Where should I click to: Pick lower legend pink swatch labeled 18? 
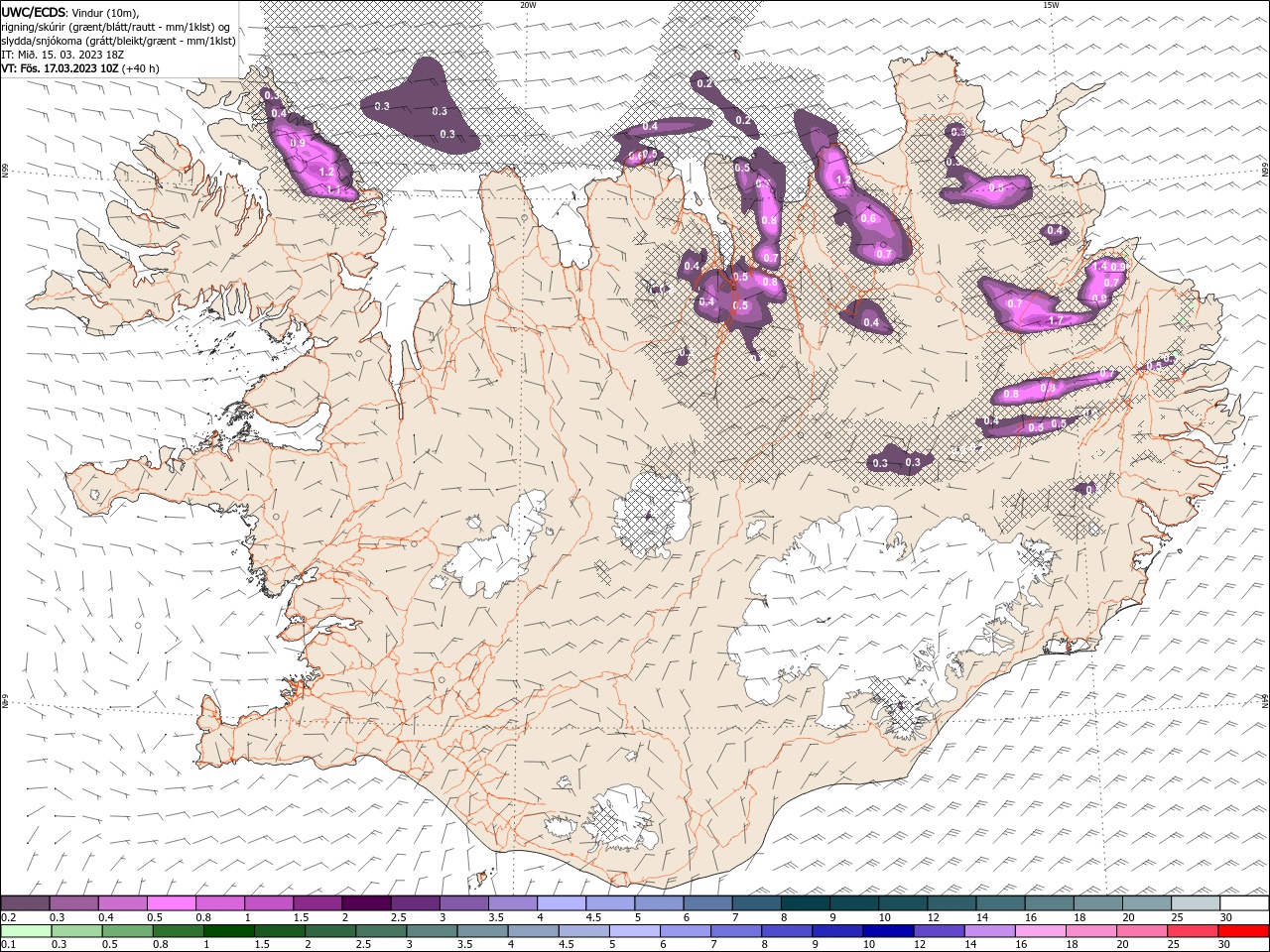click(x=1091, y=931)
